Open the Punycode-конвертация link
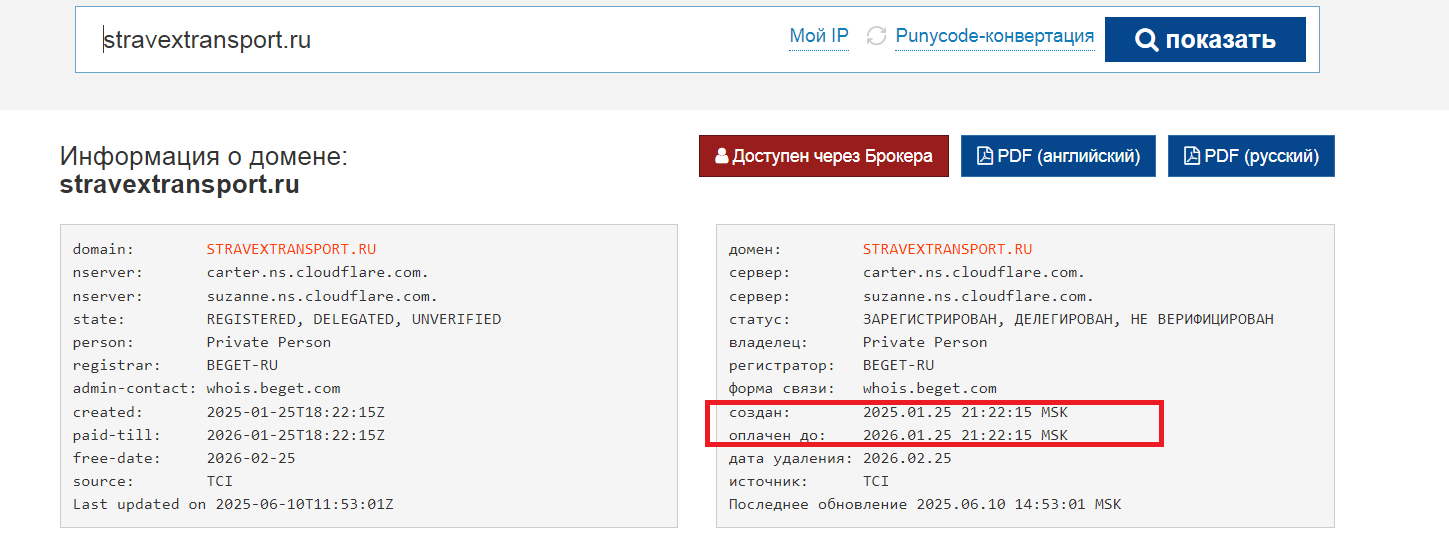Image resolution: width=1449 pixels, height=543 pixels. [994, 37]
